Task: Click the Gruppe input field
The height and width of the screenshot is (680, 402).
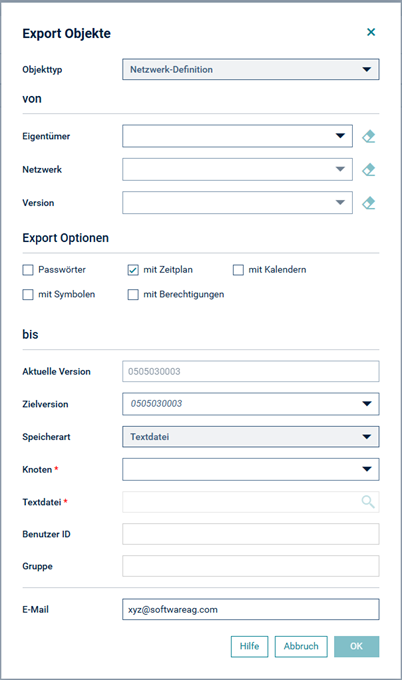Action: click(x=251, y=566)
